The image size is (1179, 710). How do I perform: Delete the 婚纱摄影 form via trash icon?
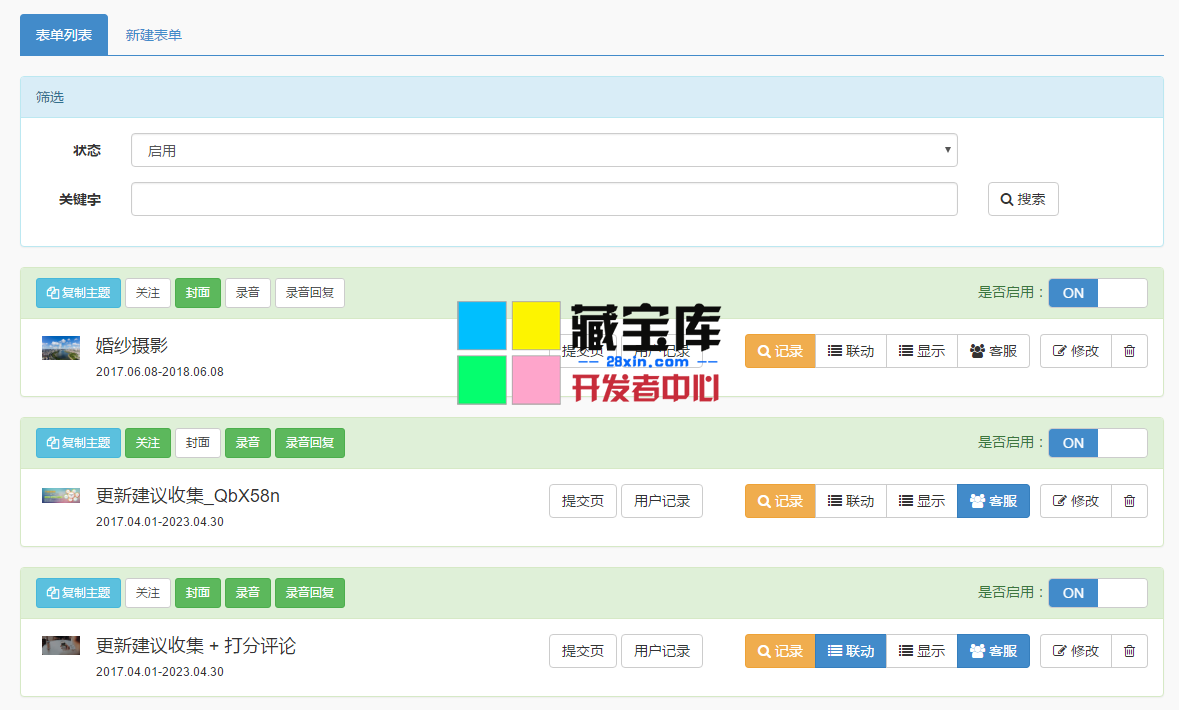[x=1129, y=351]
